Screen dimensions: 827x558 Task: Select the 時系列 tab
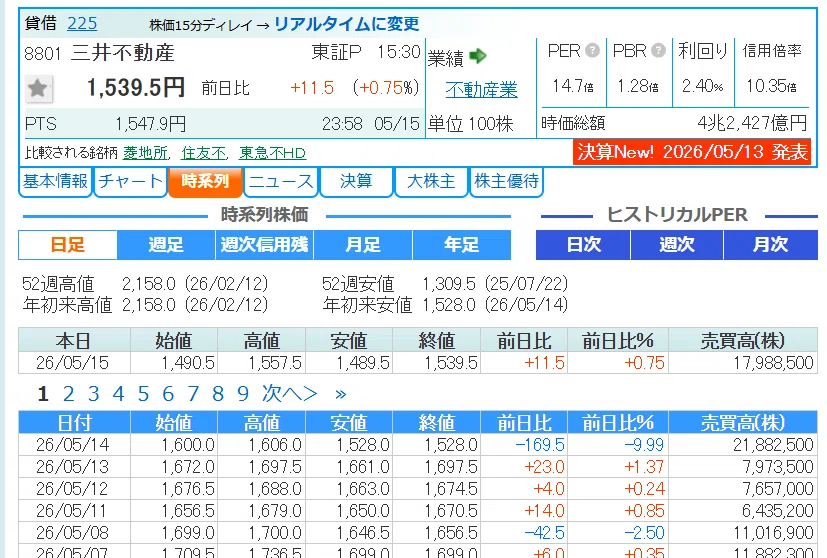[205, 181]
